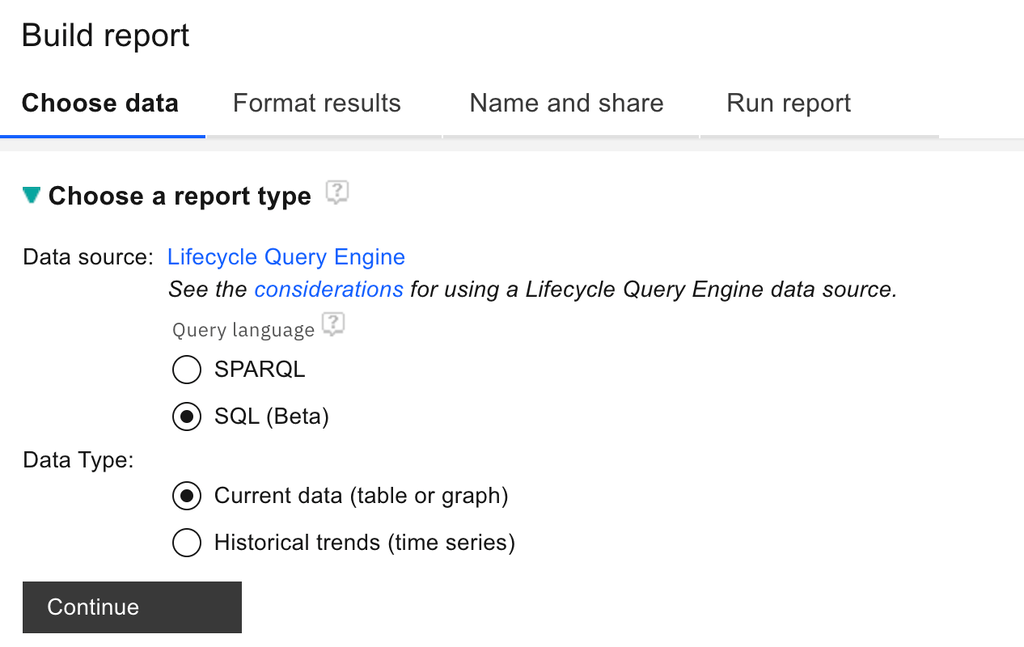Collapse the Choose a report type section
The width and height of the screenshot is (1024, 647).
coord(32,195)
